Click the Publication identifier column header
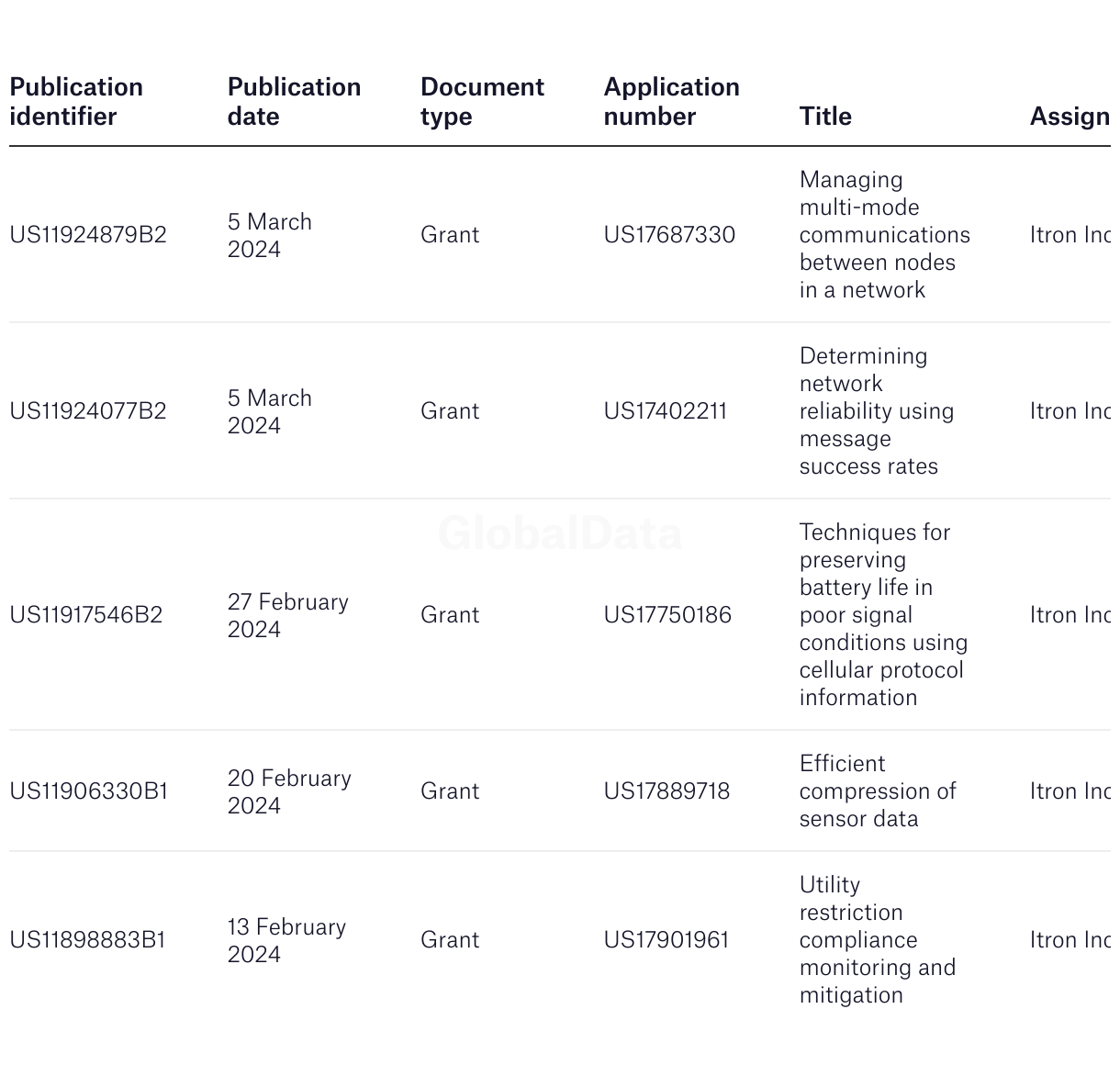1120x1065 pixels. coord(76,102)
